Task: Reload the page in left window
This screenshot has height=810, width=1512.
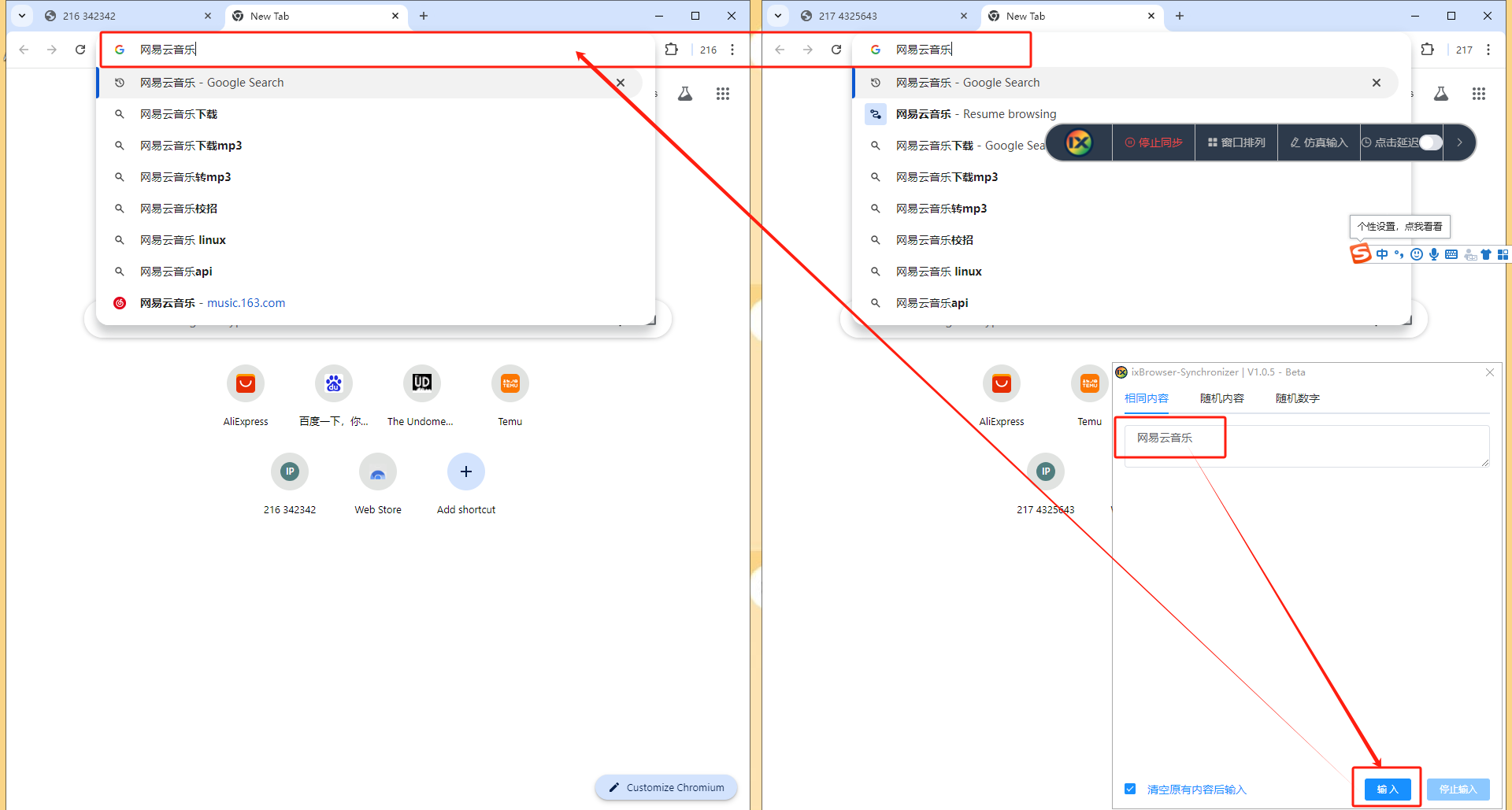Action: point(80,50)
